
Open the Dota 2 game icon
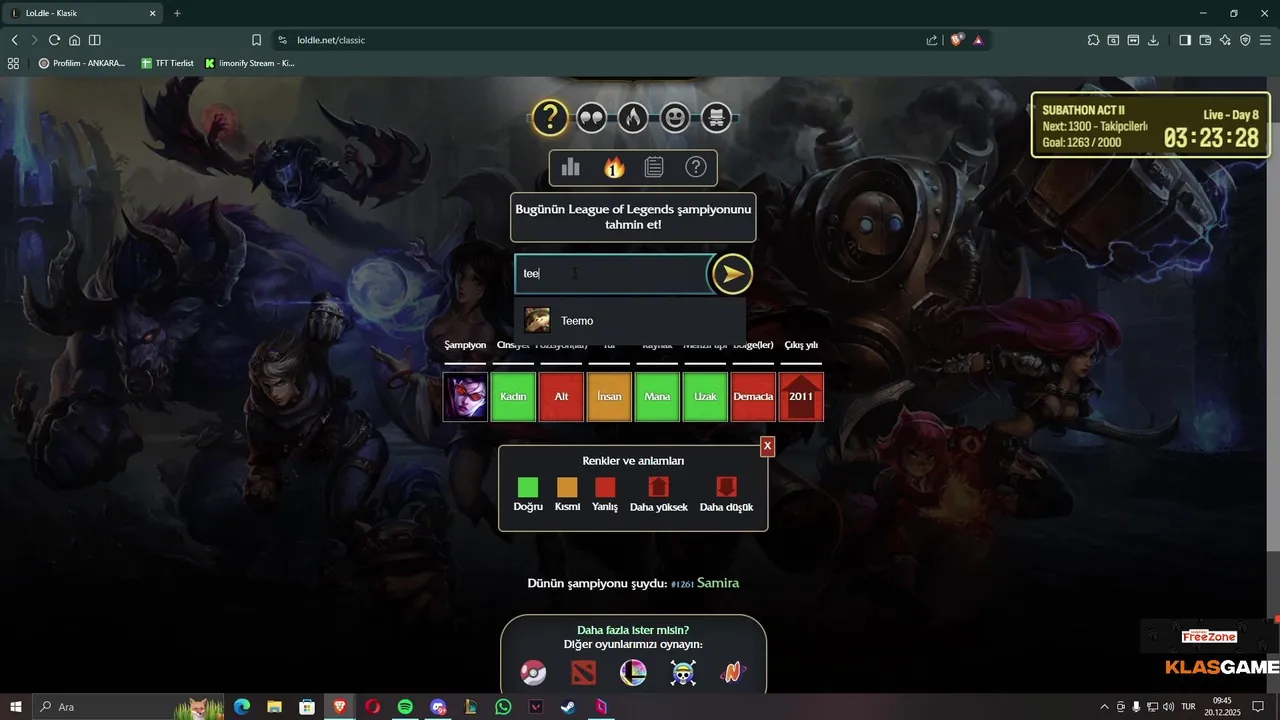(583, 673)
